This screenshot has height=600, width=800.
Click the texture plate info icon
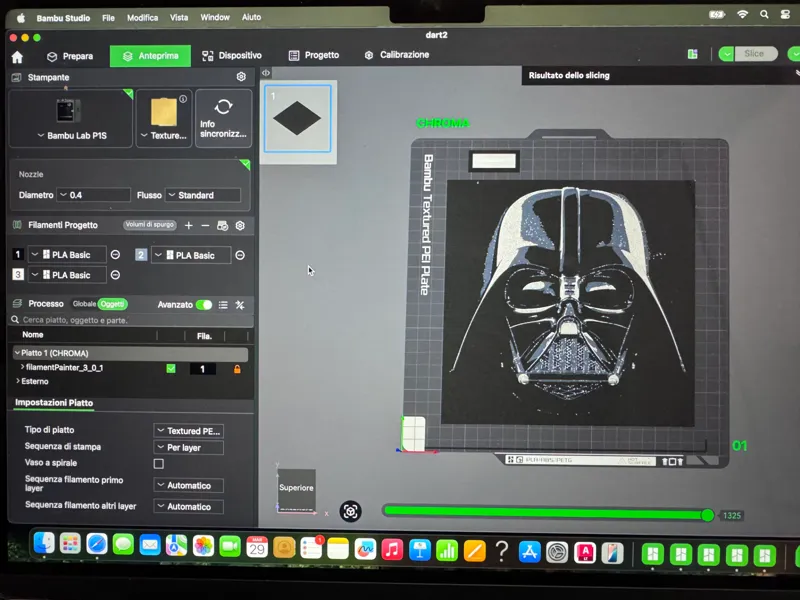(x=183, y=99)
